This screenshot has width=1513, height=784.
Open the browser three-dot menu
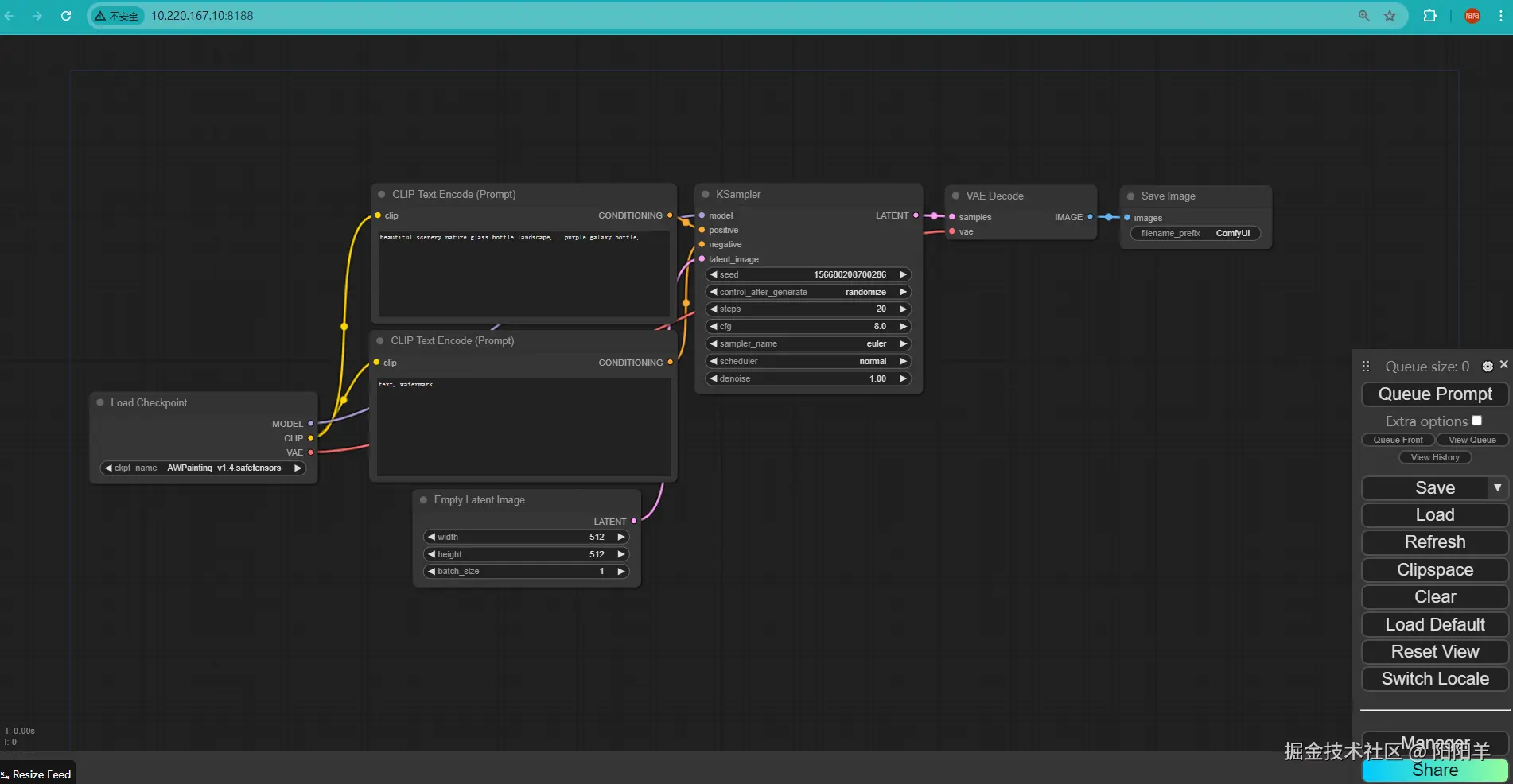point(1501,16)
